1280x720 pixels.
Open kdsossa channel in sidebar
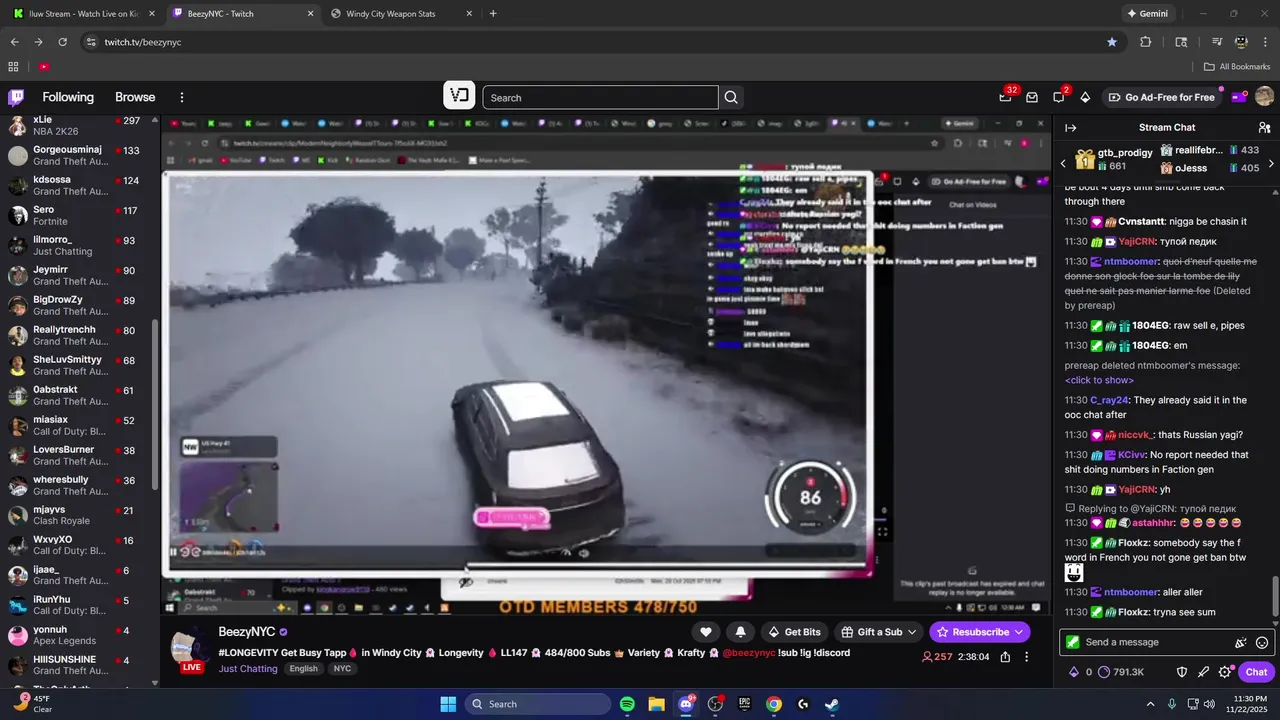[x=78, y=186]
